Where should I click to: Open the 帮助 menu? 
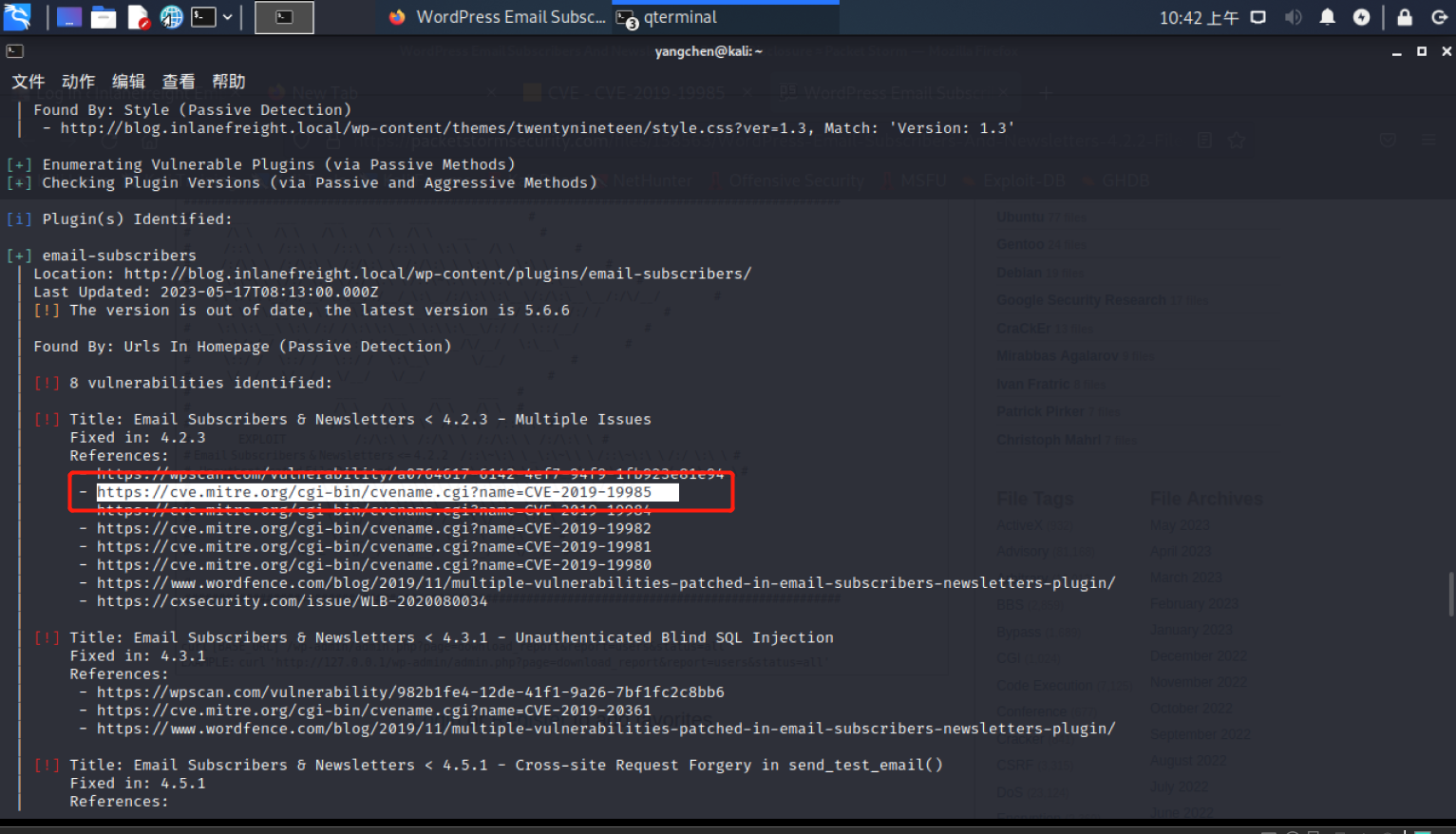tap(229, 82)
